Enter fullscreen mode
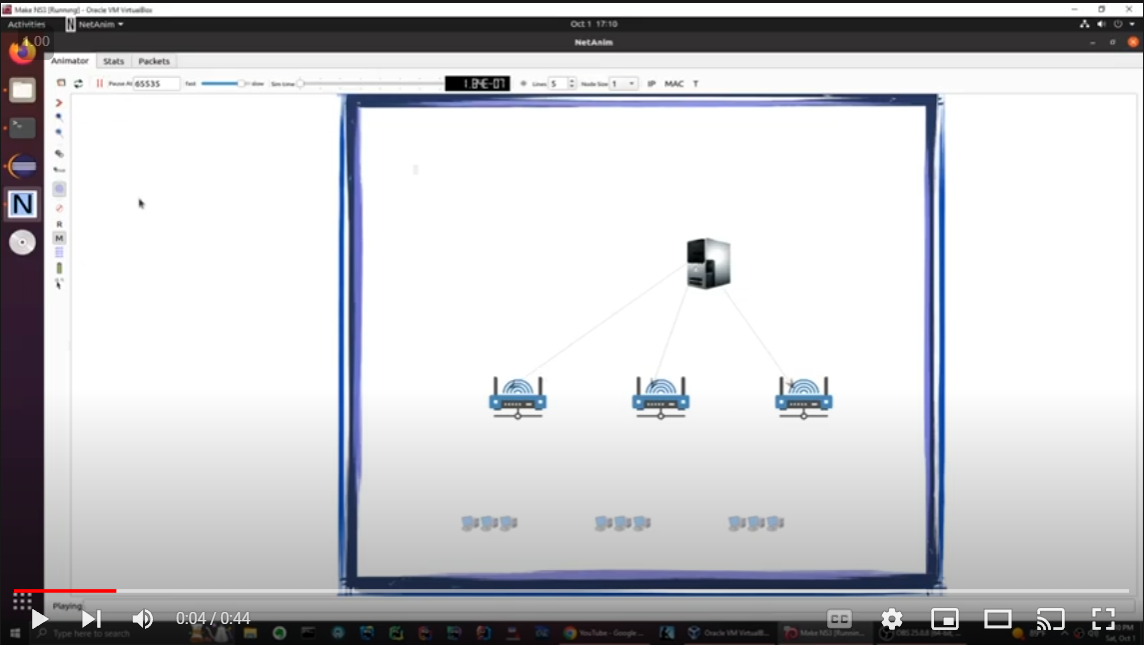Image resolution: width=1144 pixels, height=645 pixels. pyautogui.click(x=1103, y=619)
